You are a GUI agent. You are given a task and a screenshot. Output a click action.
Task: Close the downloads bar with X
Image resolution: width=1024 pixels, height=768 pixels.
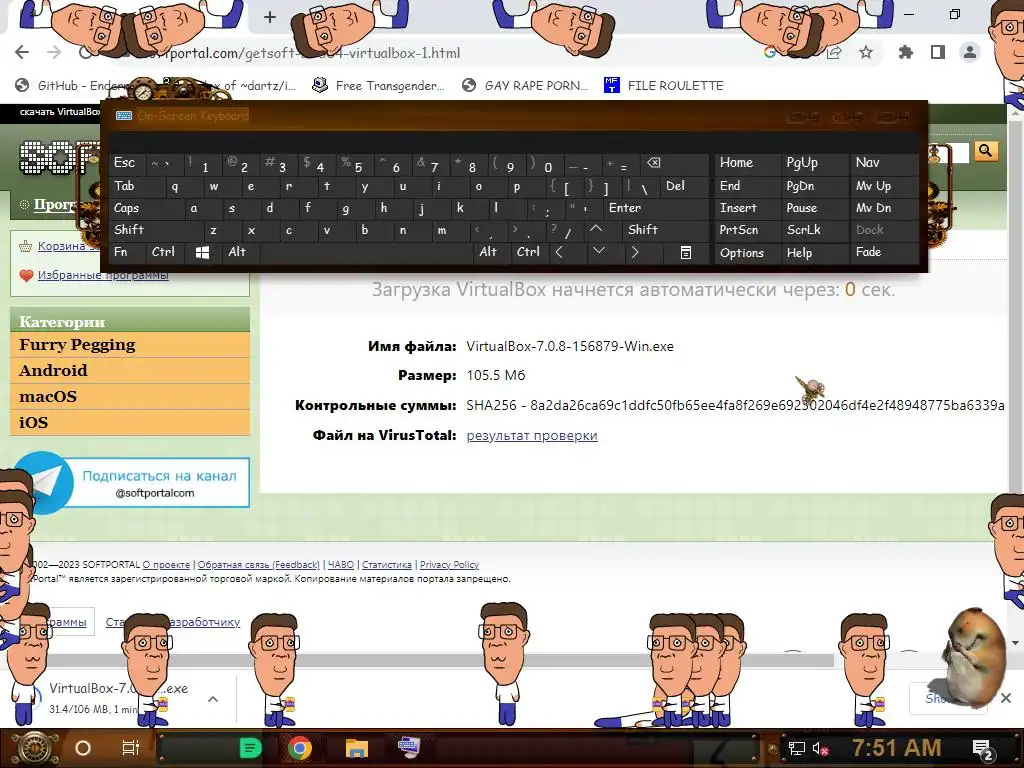[x=1006, y=698]
